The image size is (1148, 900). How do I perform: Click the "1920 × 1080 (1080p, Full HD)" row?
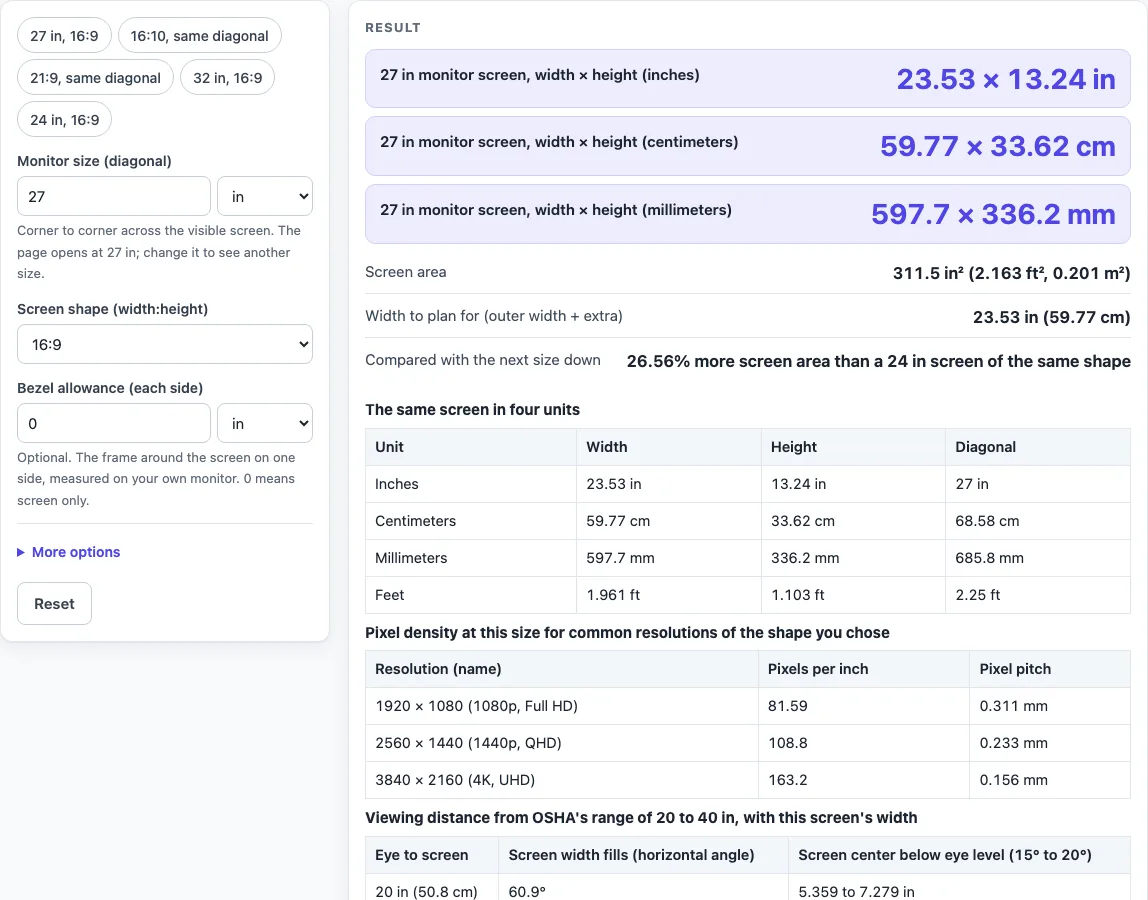(748, 706)
